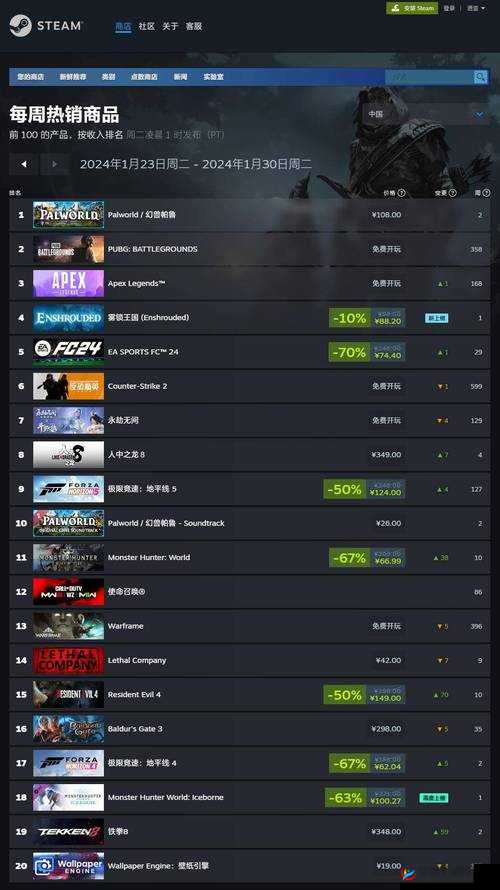500x890 pixels.
Task: Go to next week arrow
Action: pyautogui.click(x=54, y=164)
